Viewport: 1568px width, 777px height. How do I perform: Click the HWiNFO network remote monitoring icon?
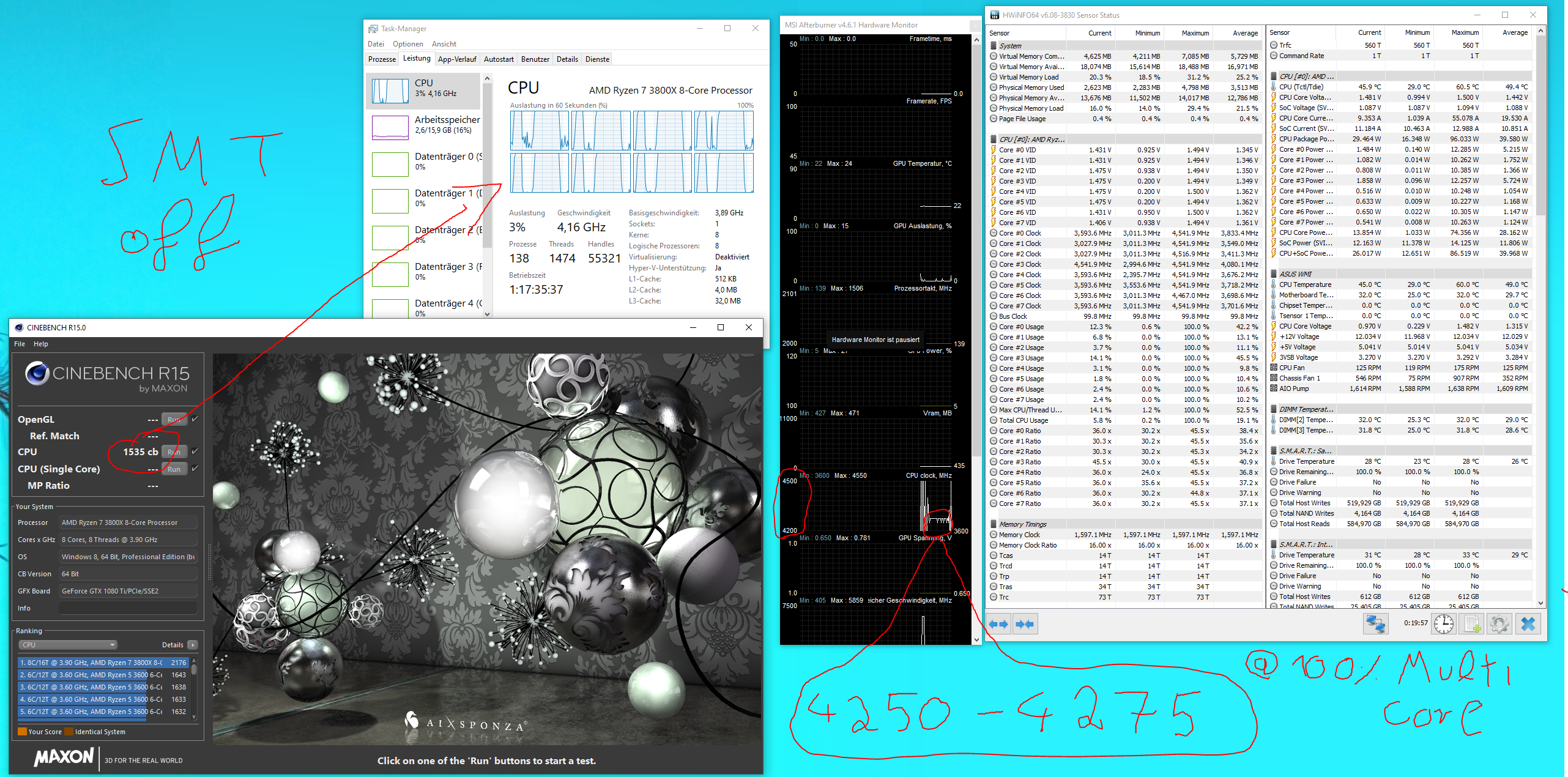point(1375,624)
